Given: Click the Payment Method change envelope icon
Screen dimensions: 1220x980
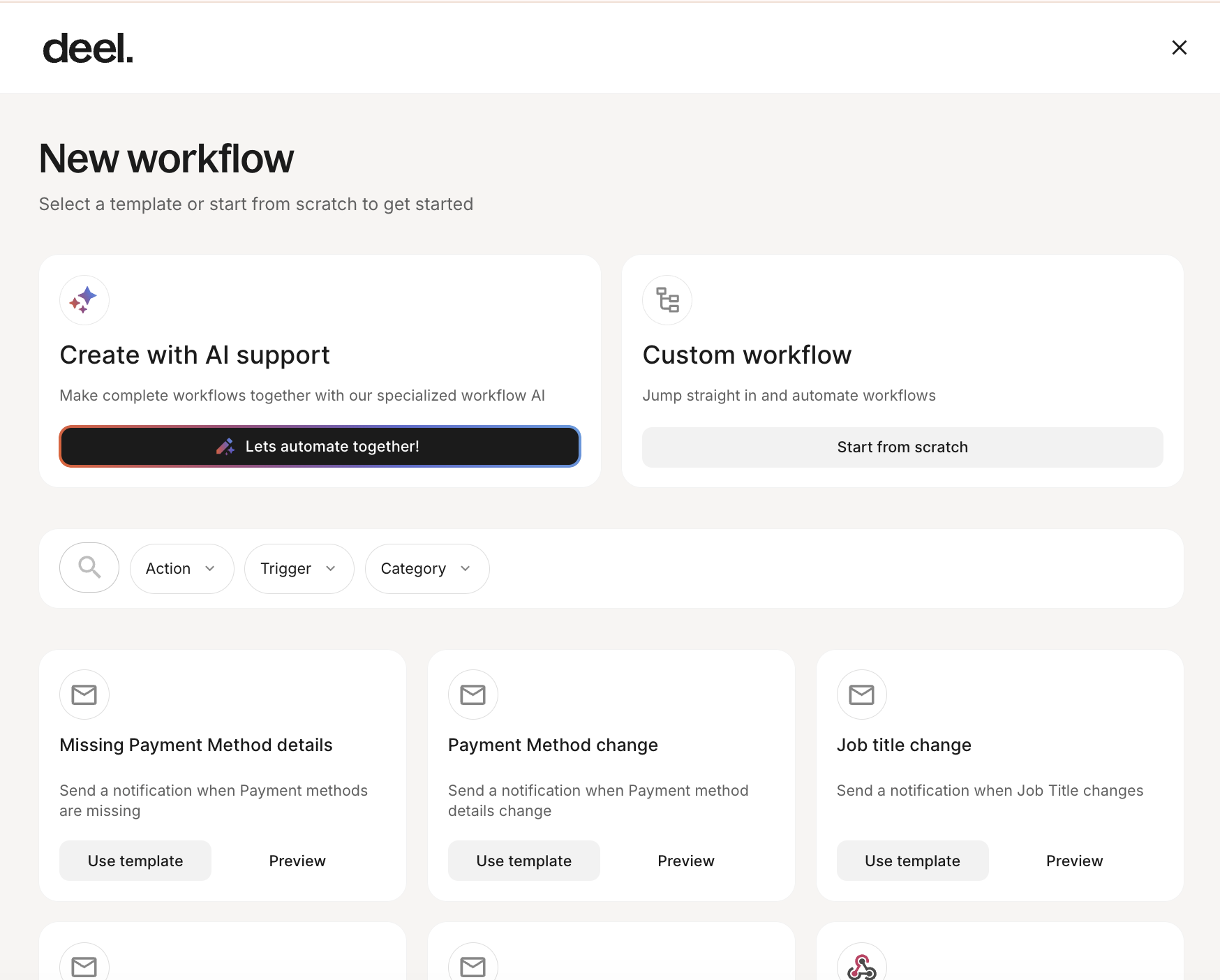Looking at the screenshot, I should (x=473, y=695).
